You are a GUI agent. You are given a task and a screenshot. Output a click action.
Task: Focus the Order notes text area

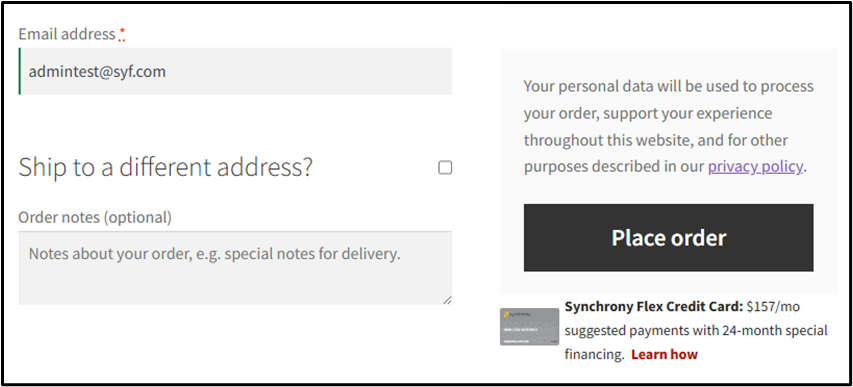pyautogui.click(x=235, y=268)
